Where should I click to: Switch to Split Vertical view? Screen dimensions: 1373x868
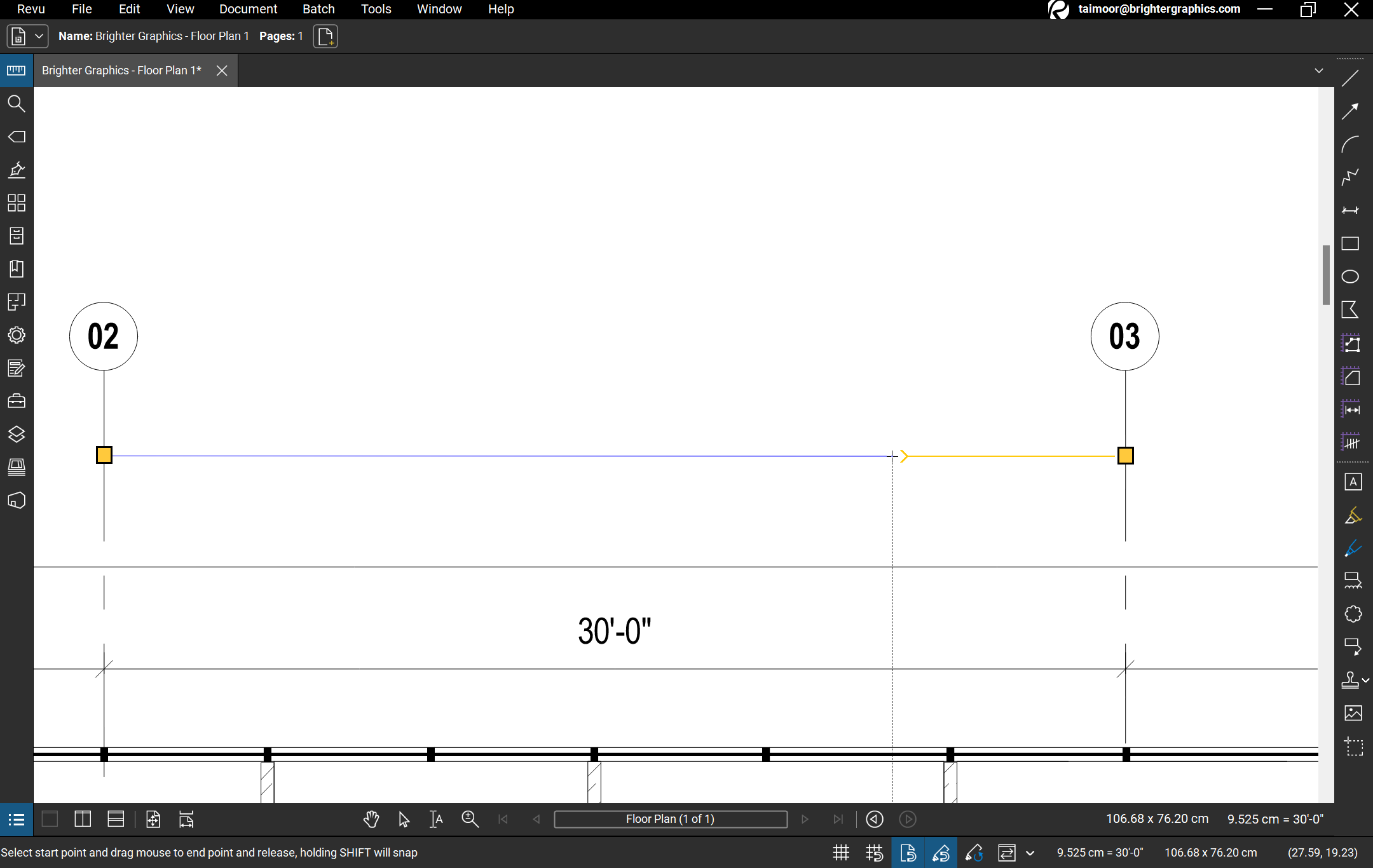83,820
